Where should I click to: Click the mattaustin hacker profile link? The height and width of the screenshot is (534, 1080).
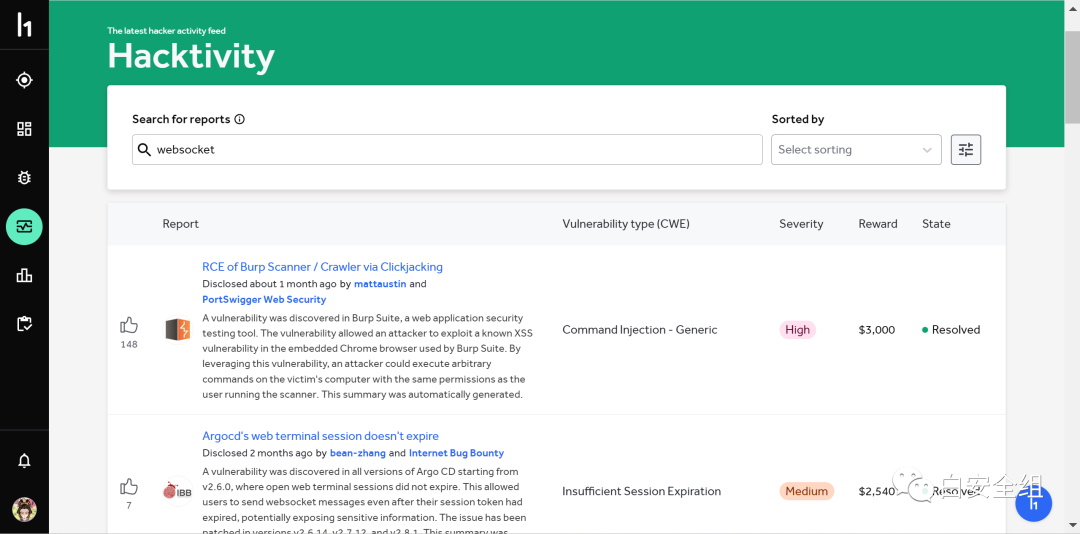point(379,284)
